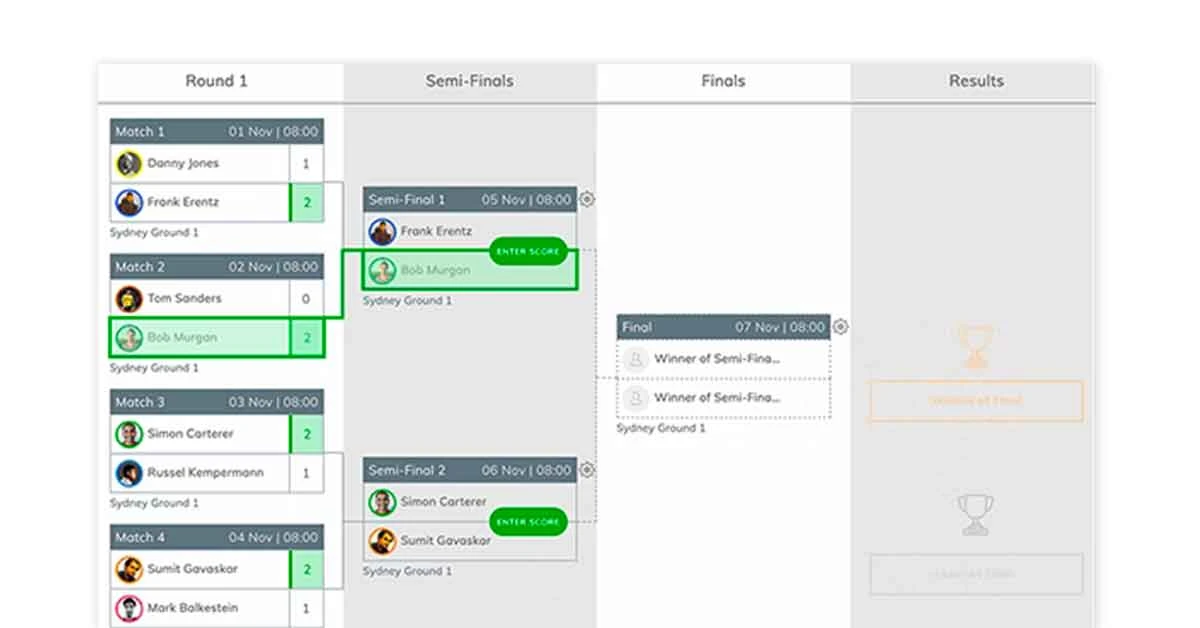Screen dimensions: 1200x628
Task: Open the settings gear for the Final match
Action: (x=840, y=326)
